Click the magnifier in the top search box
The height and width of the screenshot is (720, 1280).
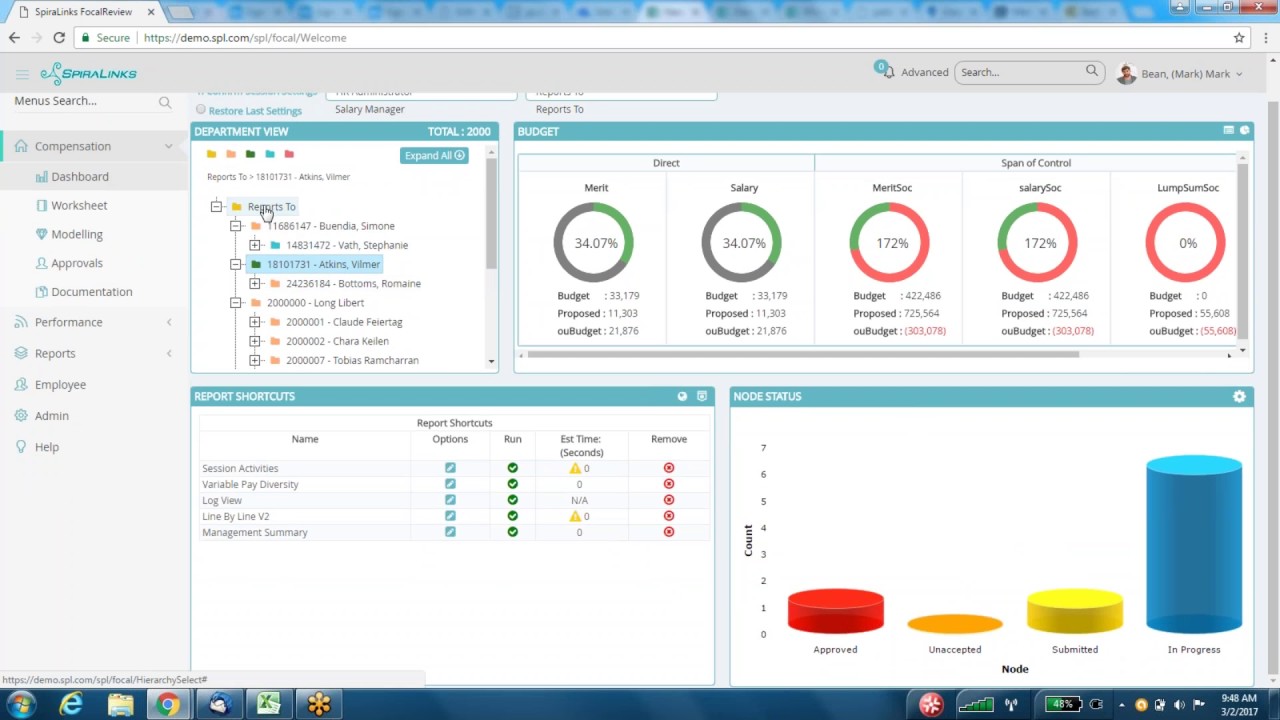pos(1092,71)
